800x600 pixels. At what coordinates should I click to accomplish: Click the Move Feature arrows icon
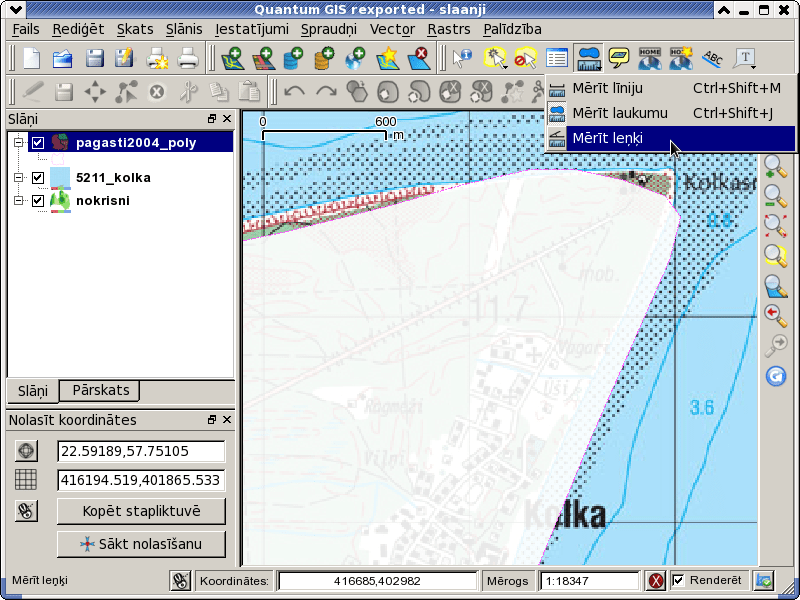95,92
